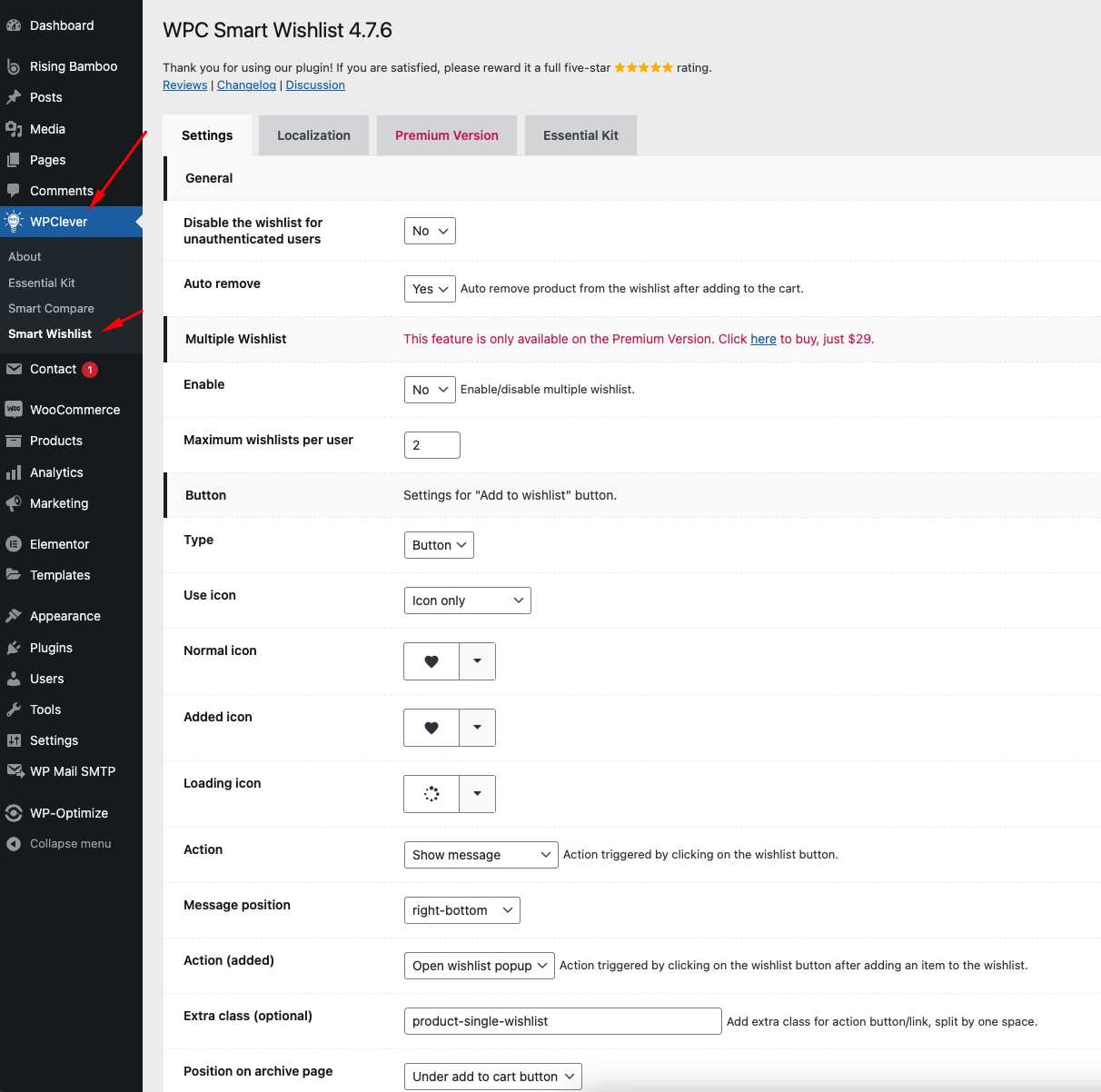
Task: Open About submenu under WPClever
Action: [25, 257]
